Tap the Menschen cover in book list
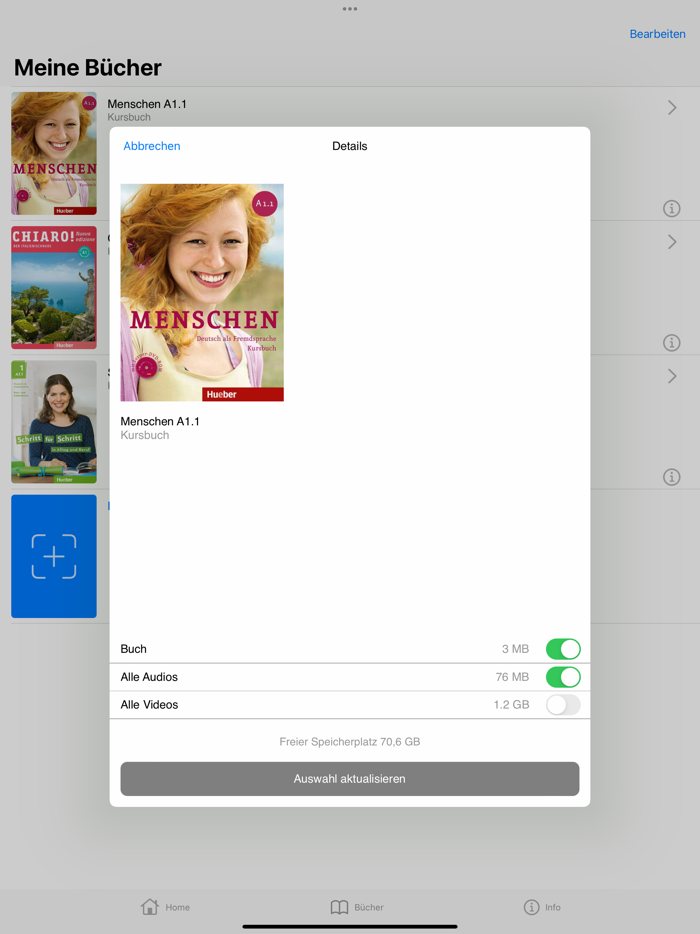This screenshot has width=700, height=934. 54,153
